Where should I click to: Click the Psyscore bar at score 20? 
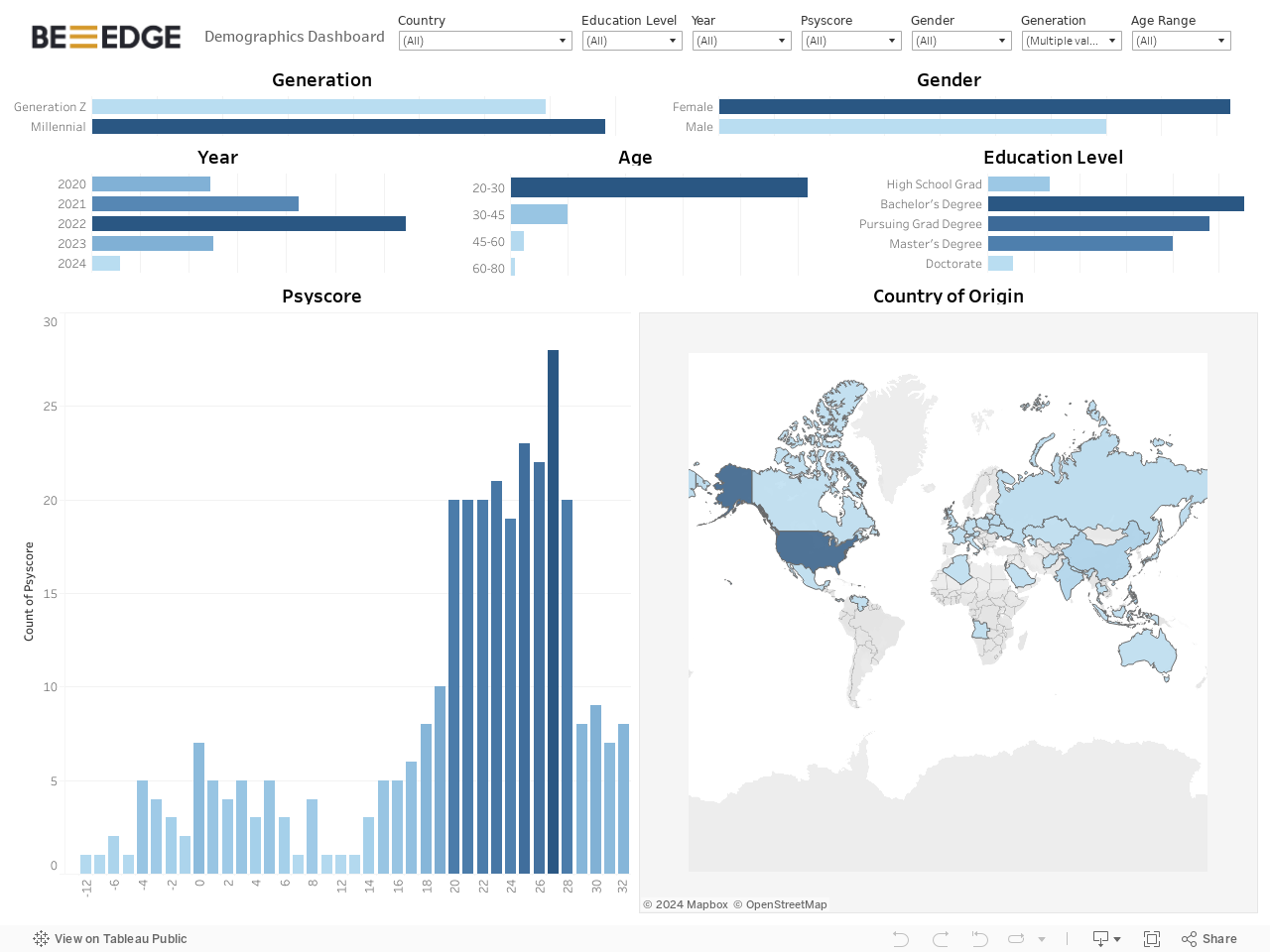453,686
